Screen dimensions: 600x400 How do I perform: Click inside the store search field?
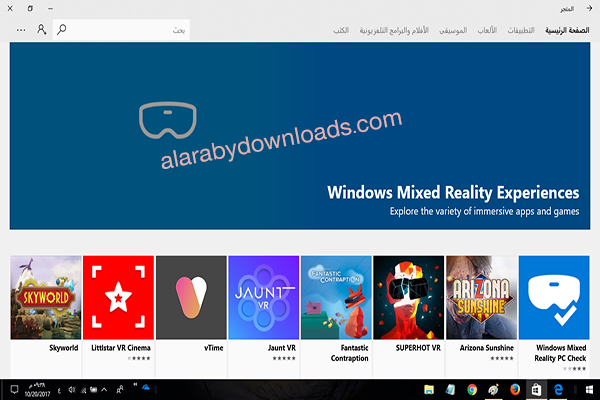tap(121, 29)
